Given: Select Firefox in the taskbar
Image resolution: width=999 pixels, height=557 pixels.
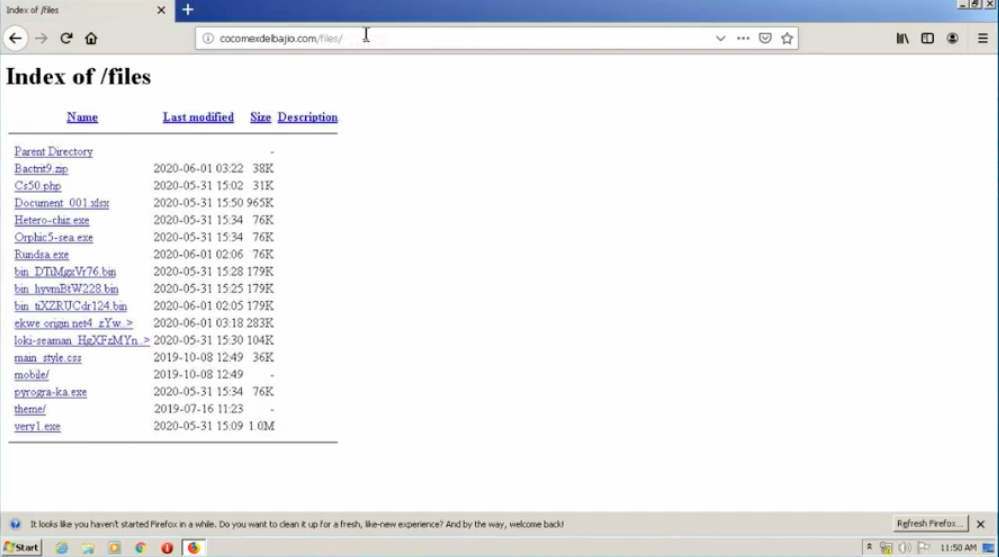Looking at the screenshot, I should [x=194, y=547].
